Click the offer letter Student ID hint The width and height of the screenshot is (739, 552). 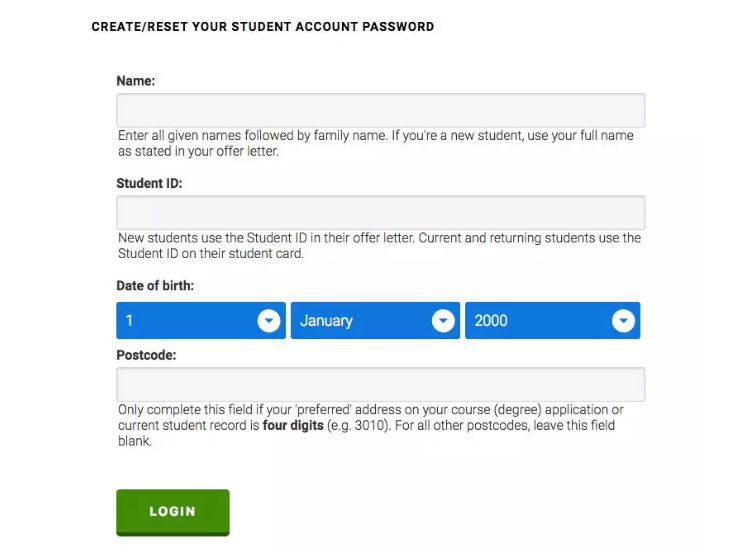[x=379, y=245]
